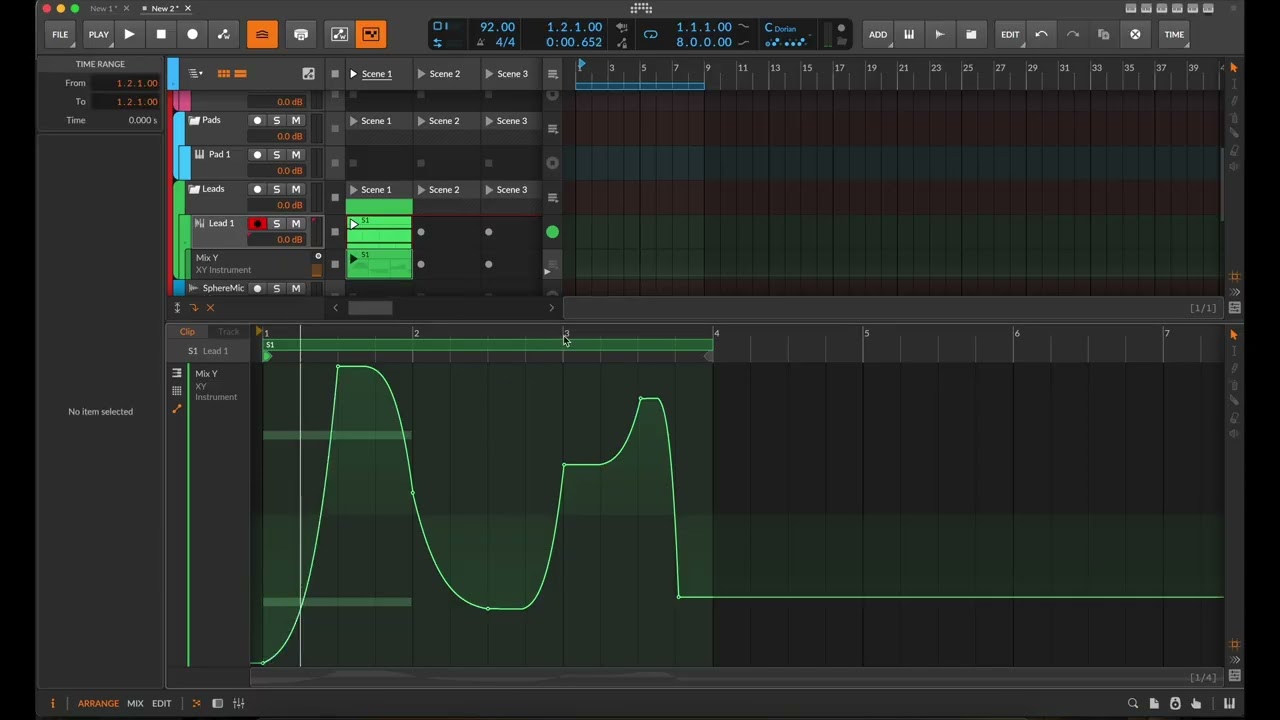Click the printer-like capture icon in toolbar

point(301,34)
